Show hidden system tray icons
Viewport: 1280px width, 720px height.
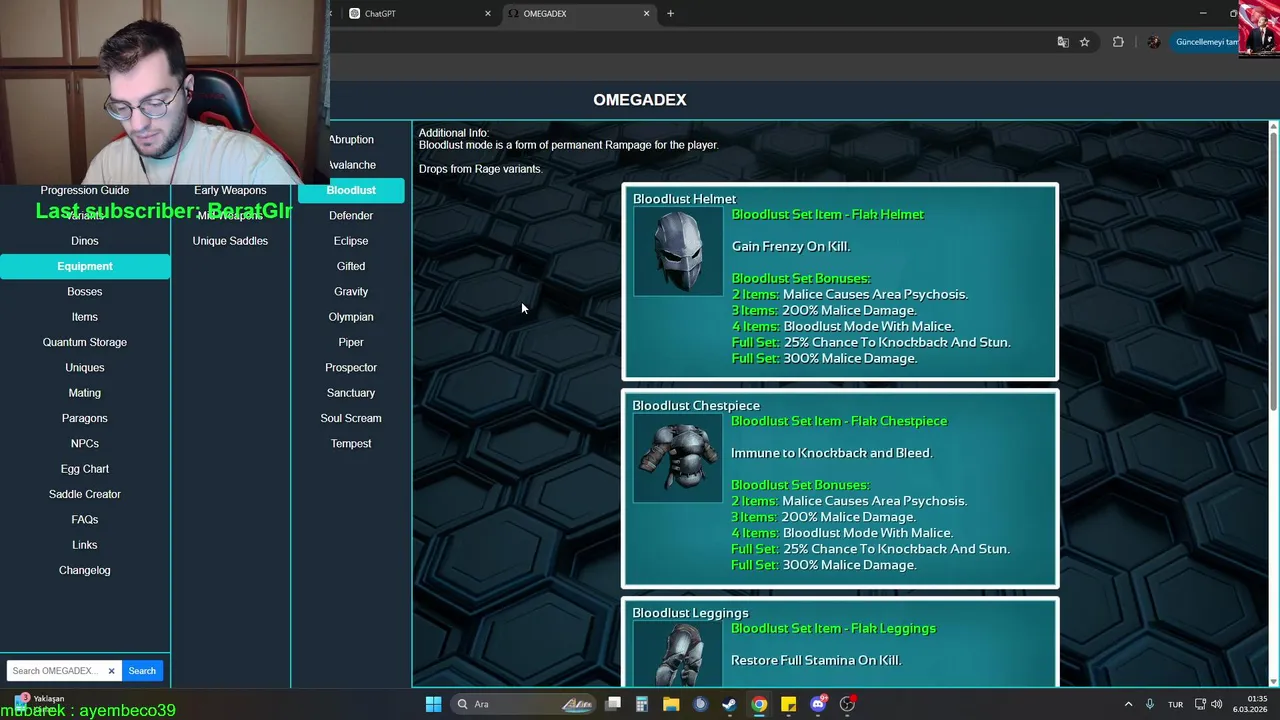click(1128, 704)
